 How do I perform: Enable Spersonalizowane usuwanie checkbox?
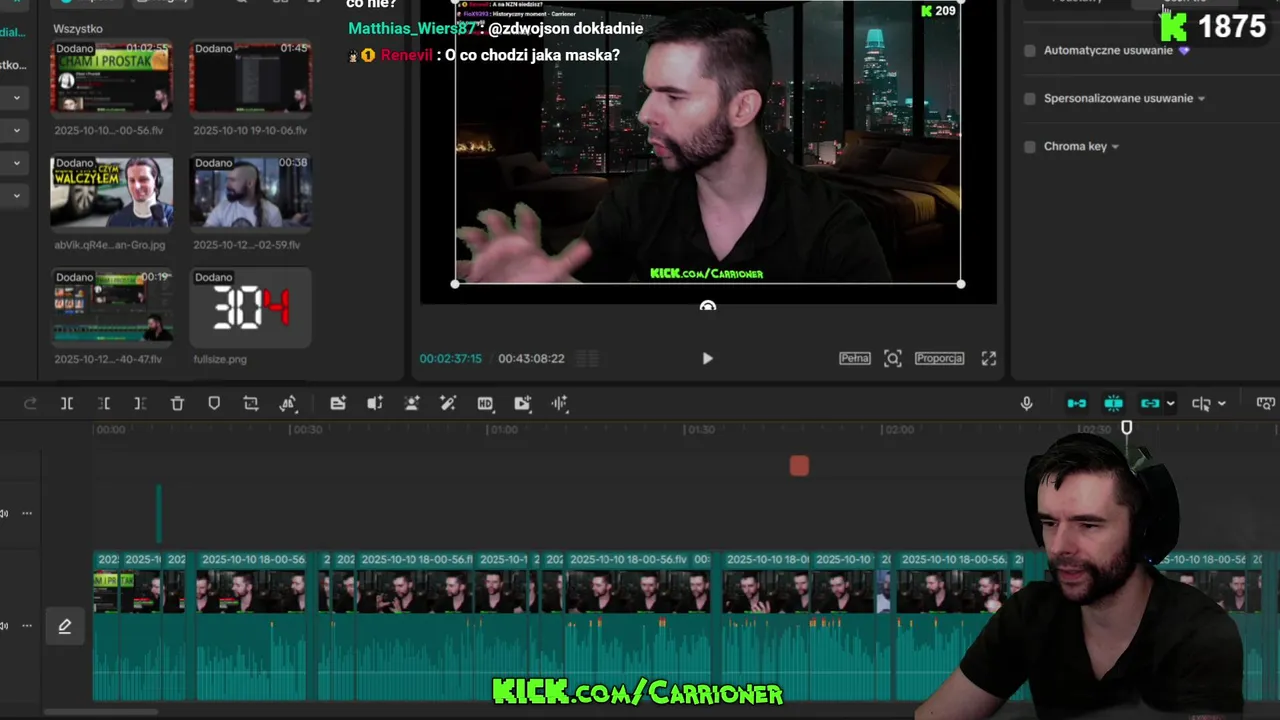(x=1030, y=98)
